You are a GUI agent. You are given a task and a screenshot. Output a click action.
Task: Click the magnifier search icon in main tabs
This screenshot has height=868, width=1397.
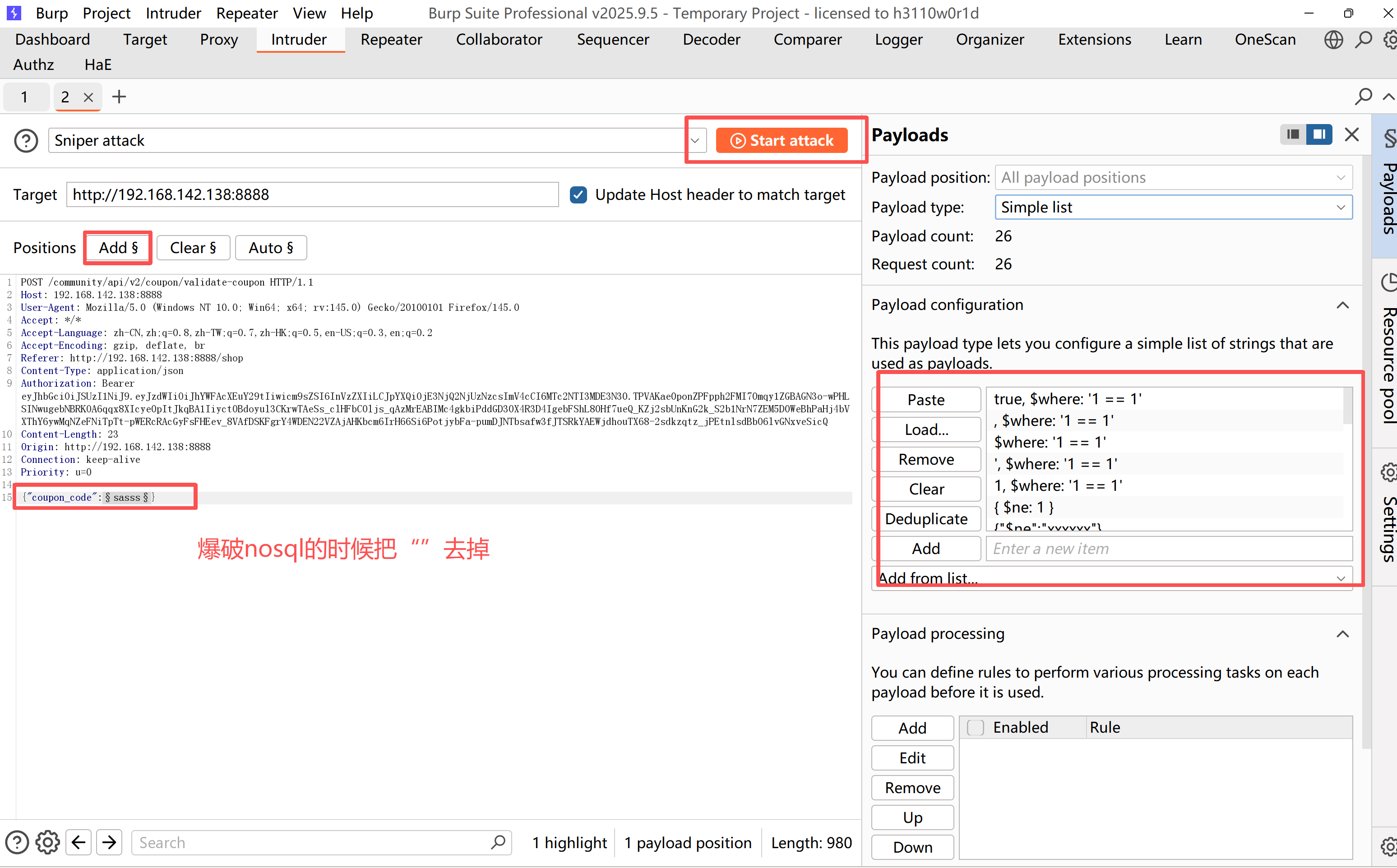tap(1363, 40)
